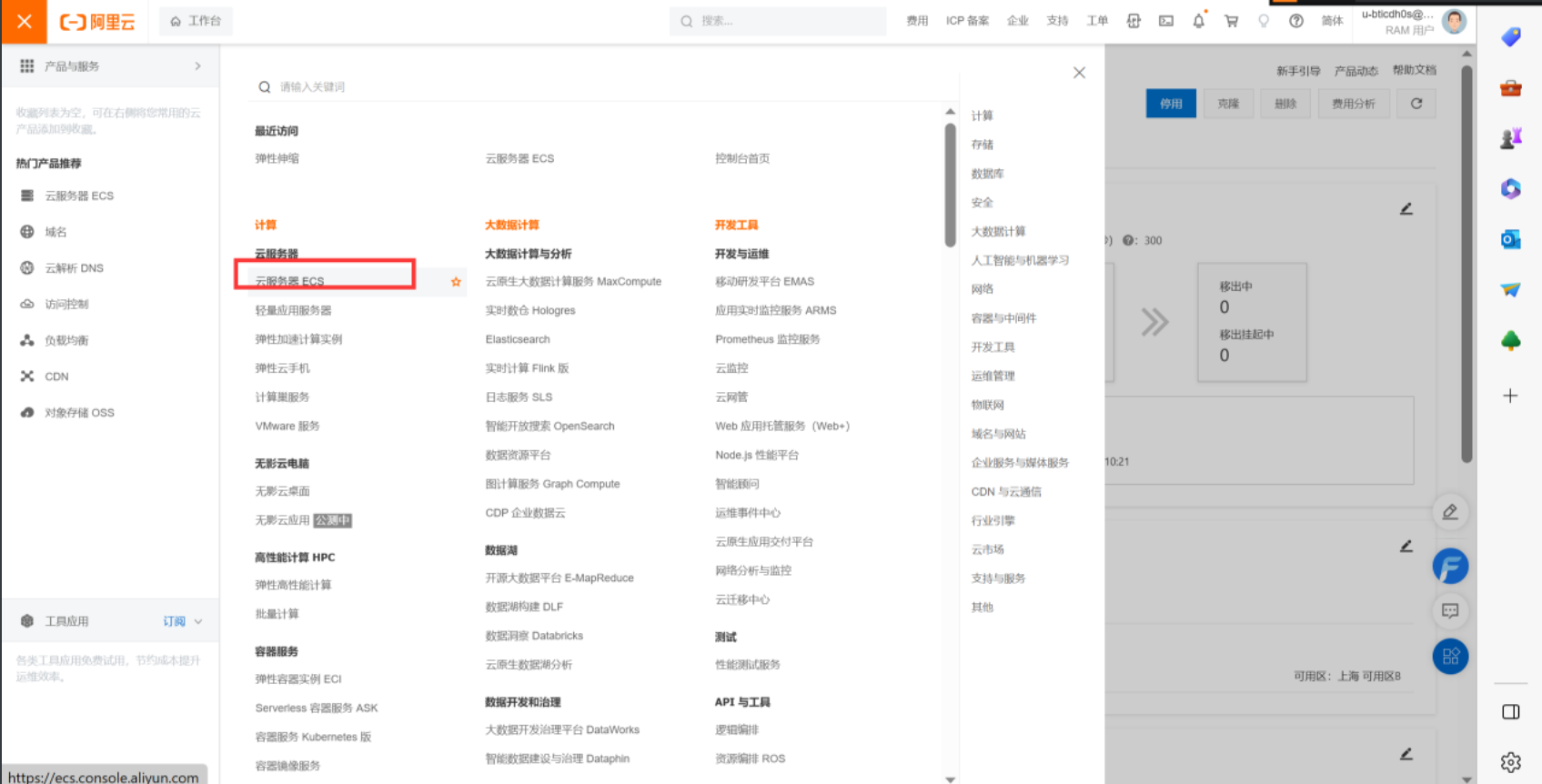Image resolution: width=1542 pixels, height=784 pixels.
Task: Open the Aliyun logo home page
Action: pos(97,22)
